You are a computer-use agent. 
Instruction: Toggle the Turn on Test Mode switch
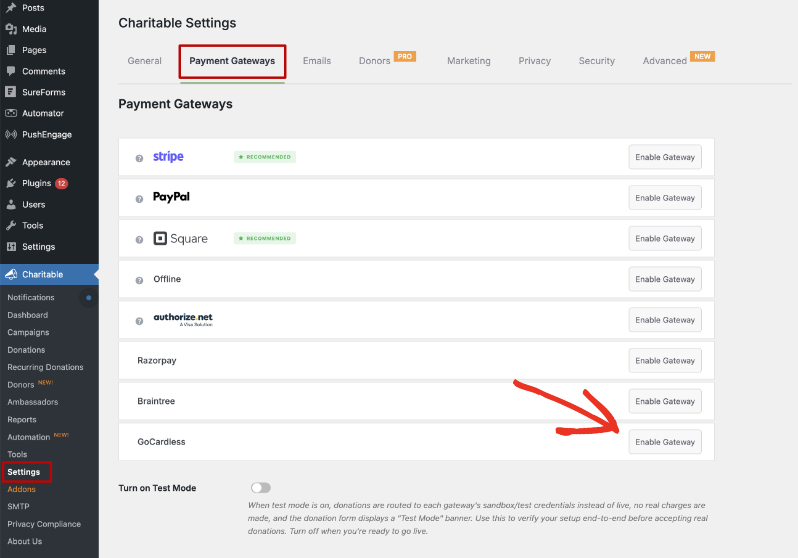click(261, 488)
